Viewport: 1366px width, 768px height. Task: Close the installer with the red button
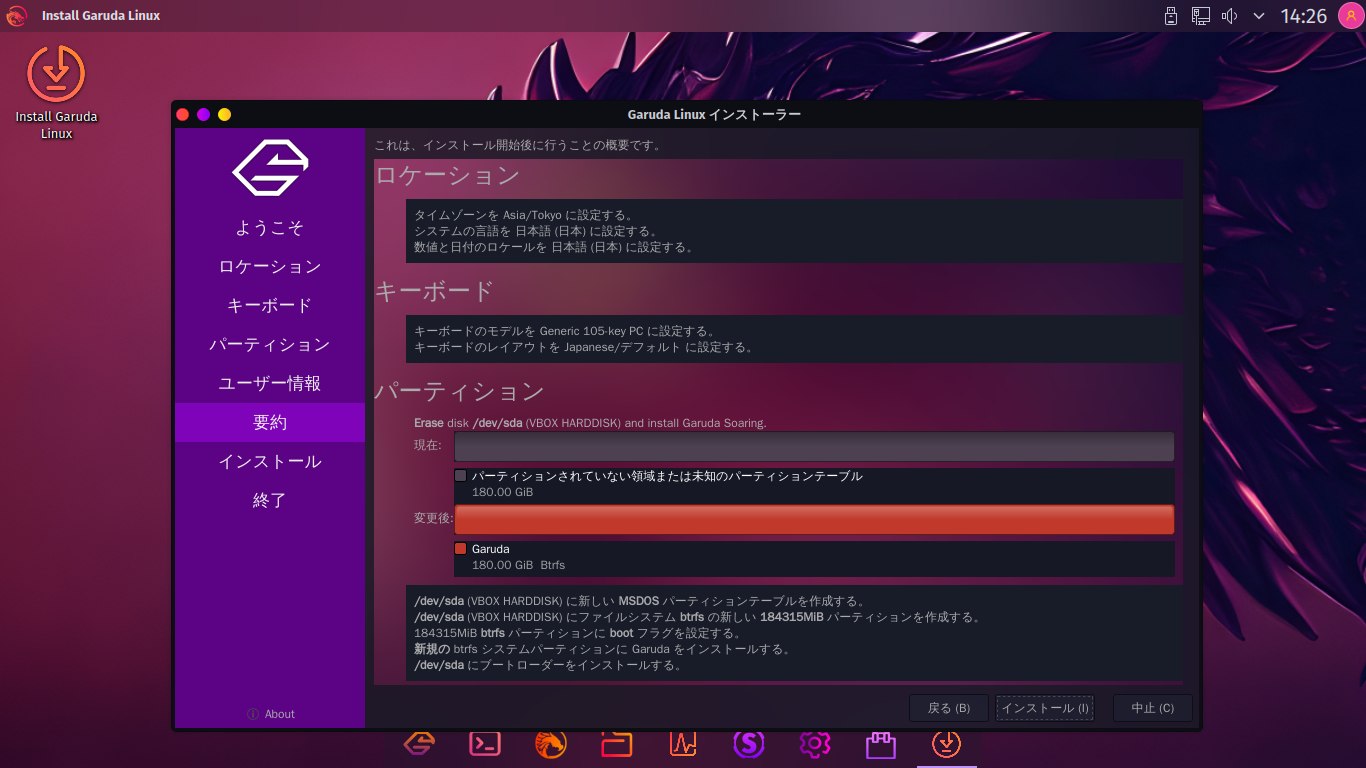pos(183,115)
